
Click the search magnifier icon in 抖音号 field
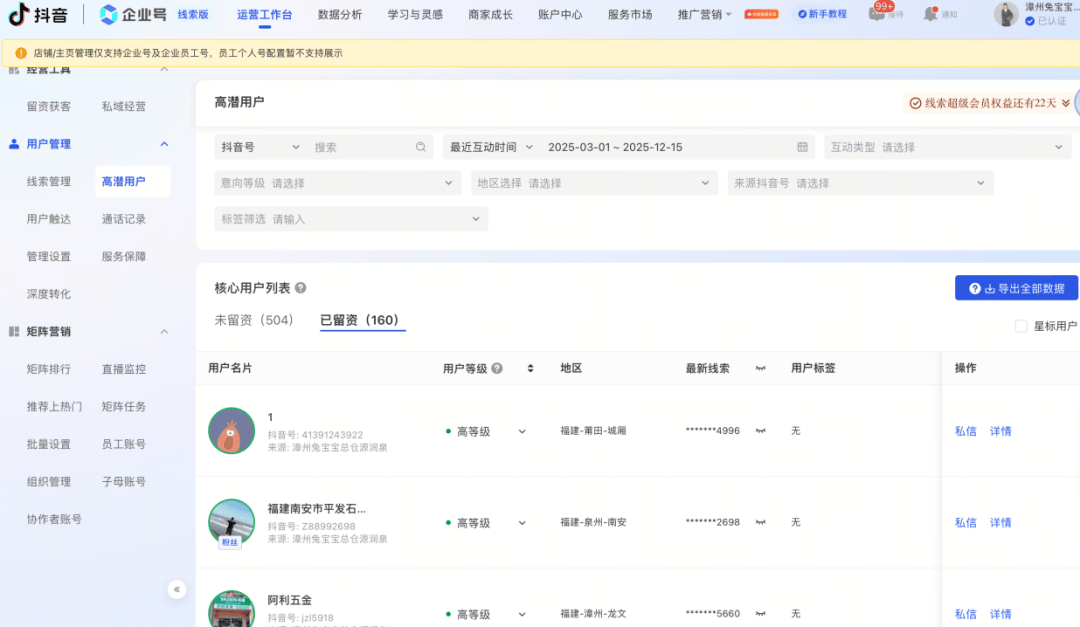point(421,147)
